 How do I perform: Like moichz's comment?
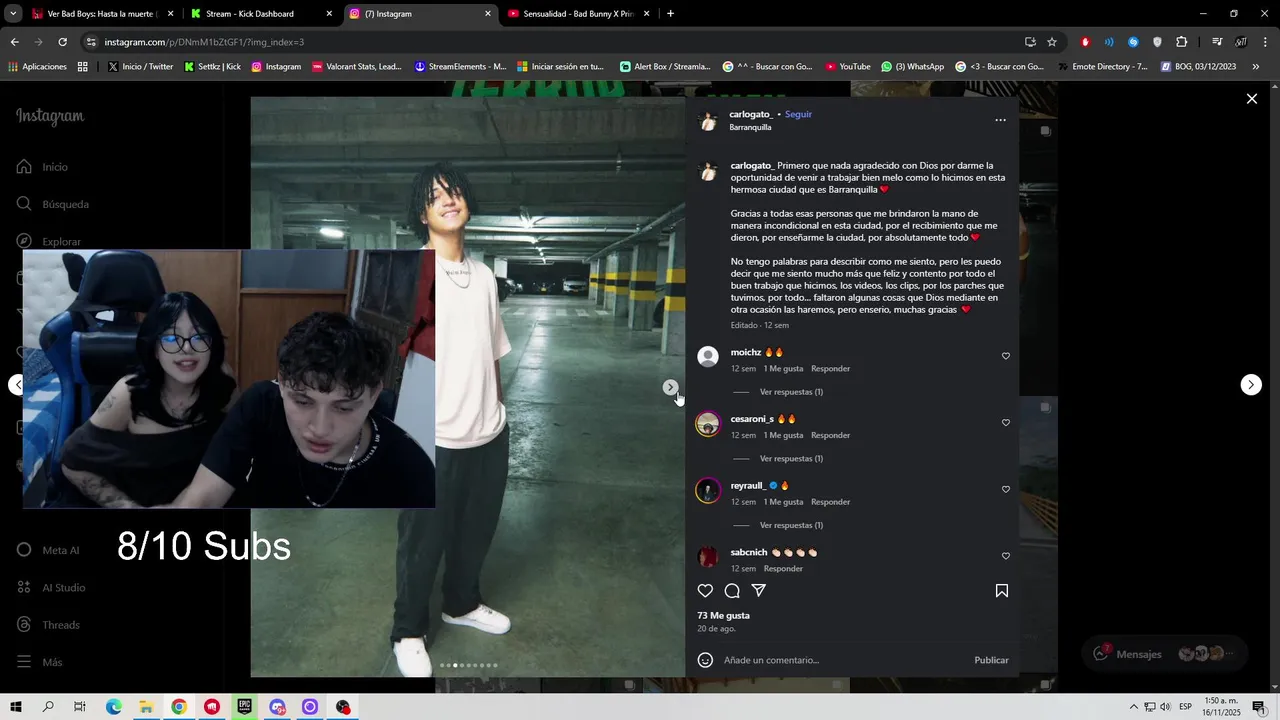coord(1006,356)
